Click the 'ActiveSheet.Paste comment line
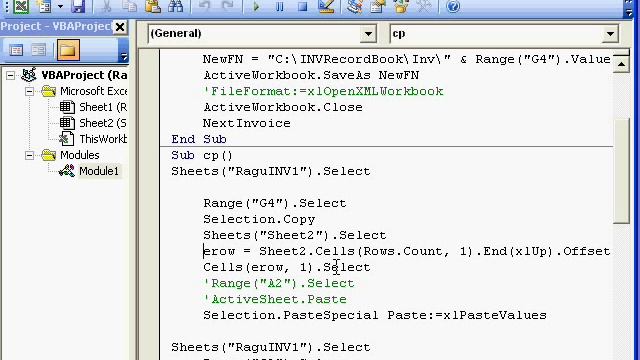 [275, 299]
